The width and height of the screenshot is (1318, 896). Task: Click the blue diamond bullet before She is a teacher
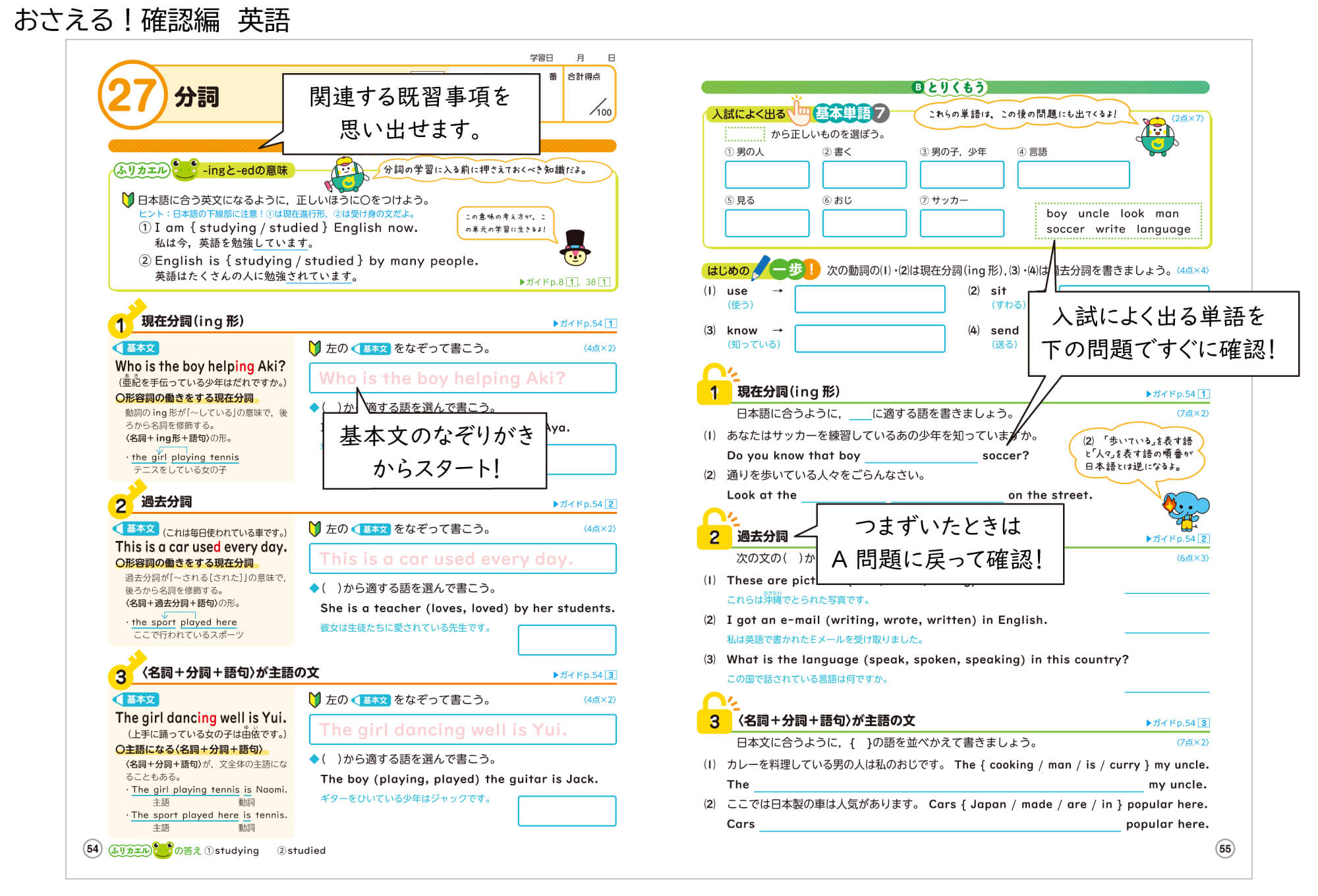tap(314, 588)
